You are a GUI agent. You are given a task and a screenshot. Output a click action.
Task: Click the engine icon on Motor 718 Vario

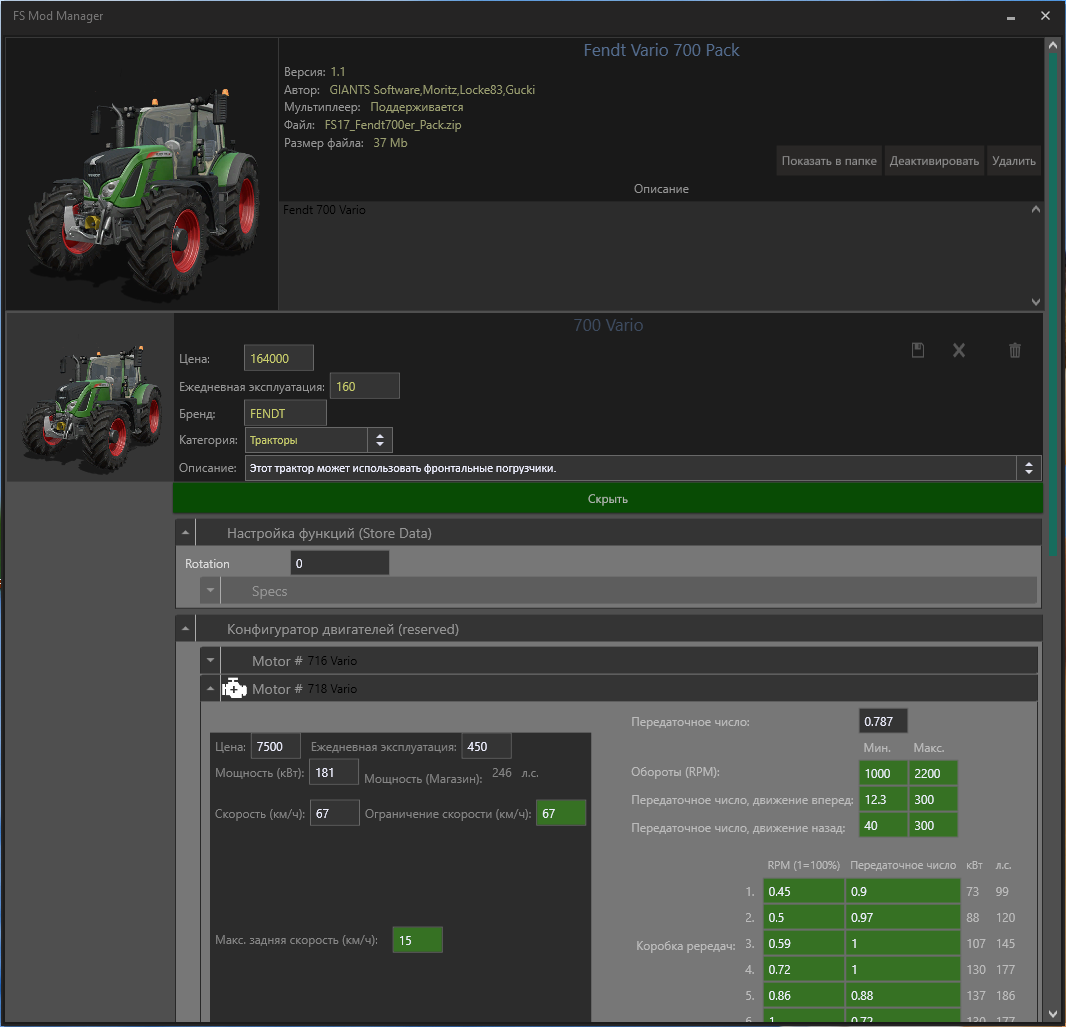click(x=234, y=689)
